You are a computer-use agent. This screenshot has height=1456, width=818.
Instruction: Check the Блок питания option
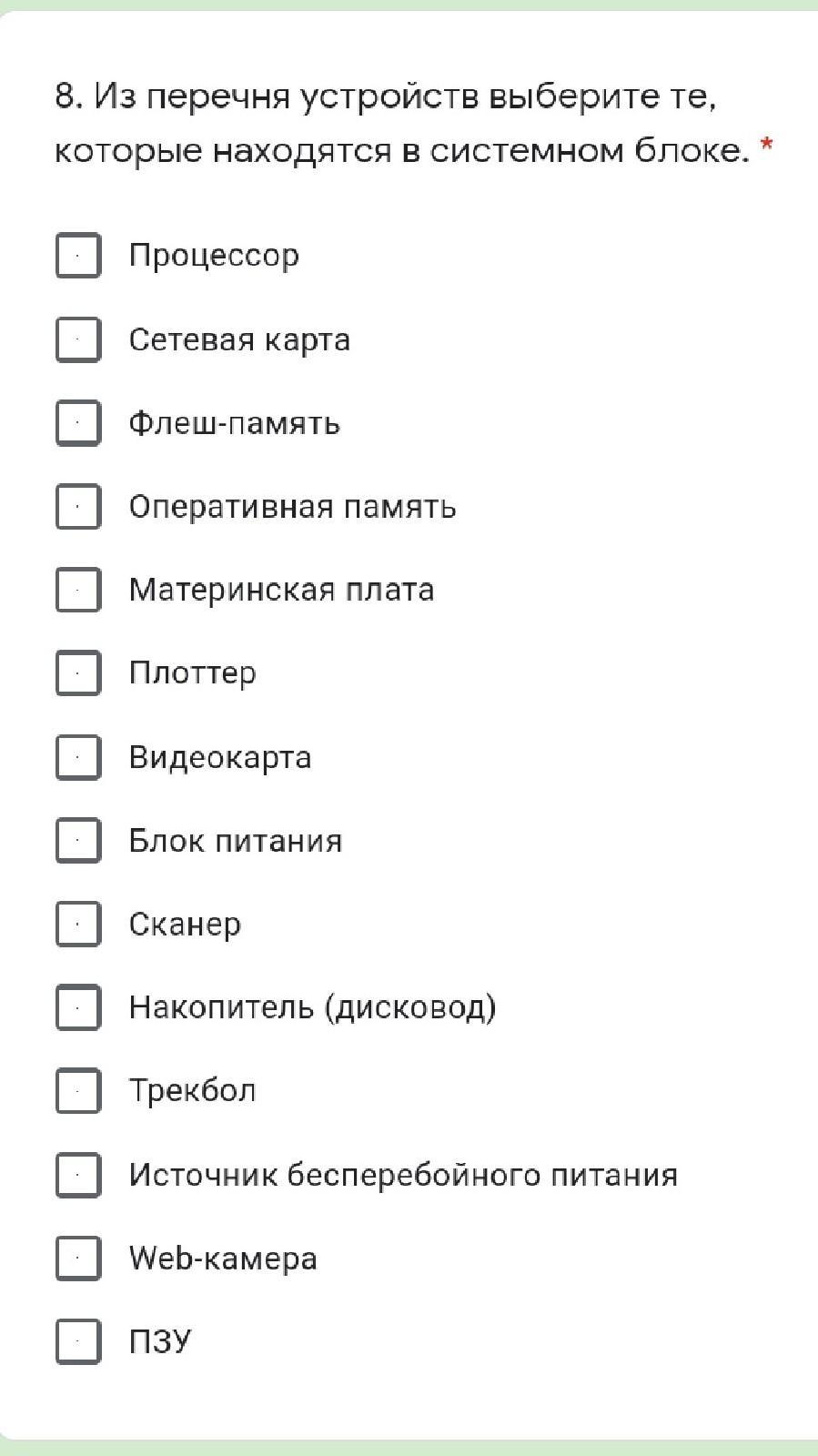pos(78,841)
